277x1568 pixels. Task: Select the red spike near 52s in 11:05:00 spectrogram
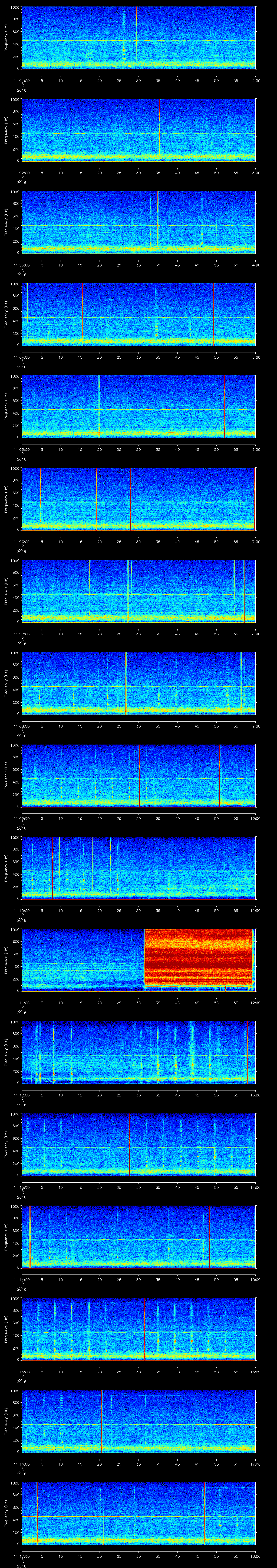click(225, 407)
